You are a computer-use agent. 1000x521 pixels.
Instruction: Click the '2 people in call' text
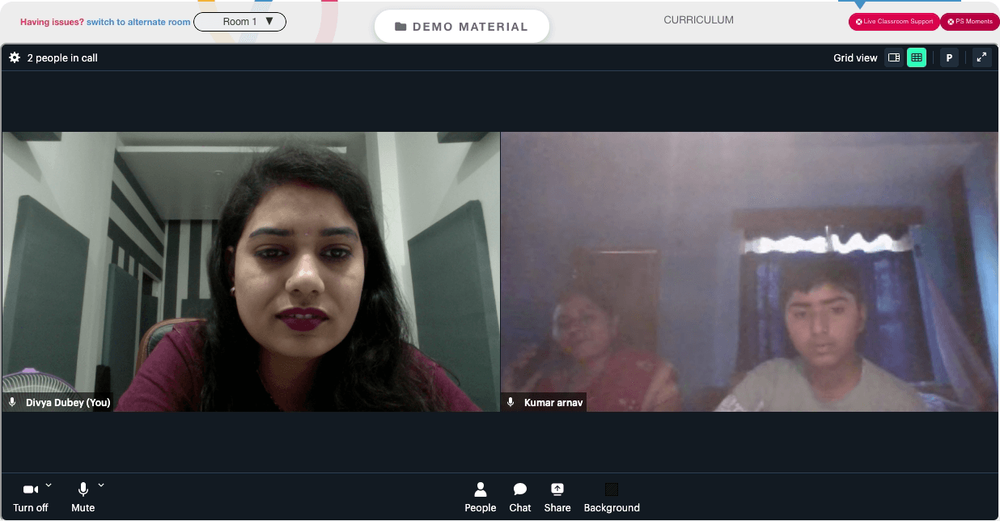click(62, 58)
